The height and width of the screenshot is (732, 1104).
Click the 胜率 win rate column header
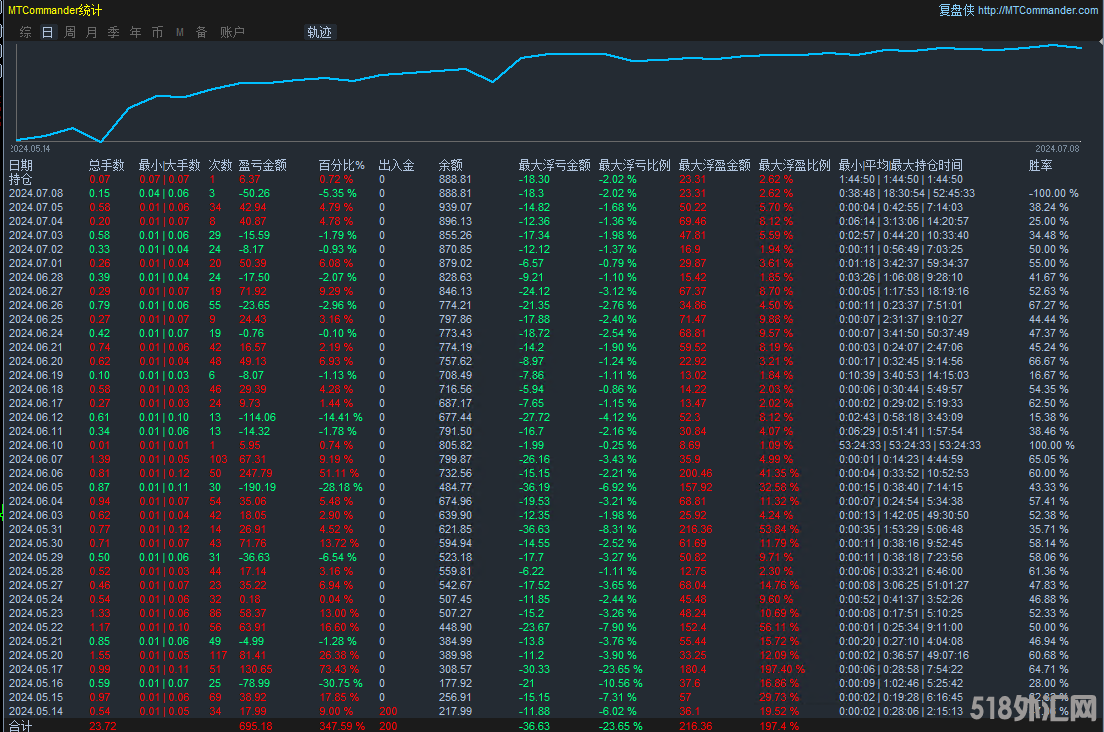[1040, 165]
